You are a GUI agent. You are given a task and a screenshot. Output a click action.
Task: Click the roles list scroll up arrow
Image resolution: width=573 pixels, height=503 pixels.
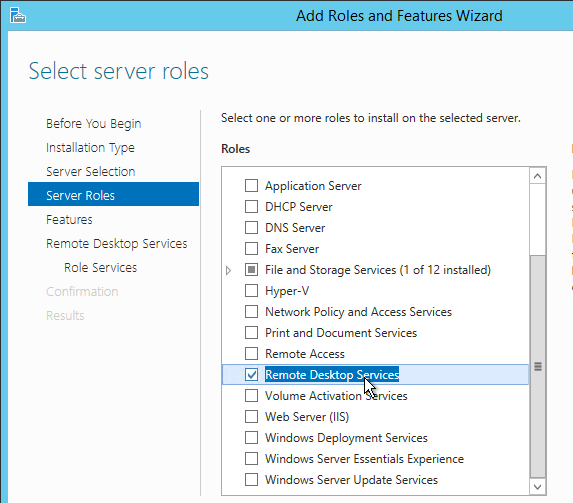click(x=537, y=176)
